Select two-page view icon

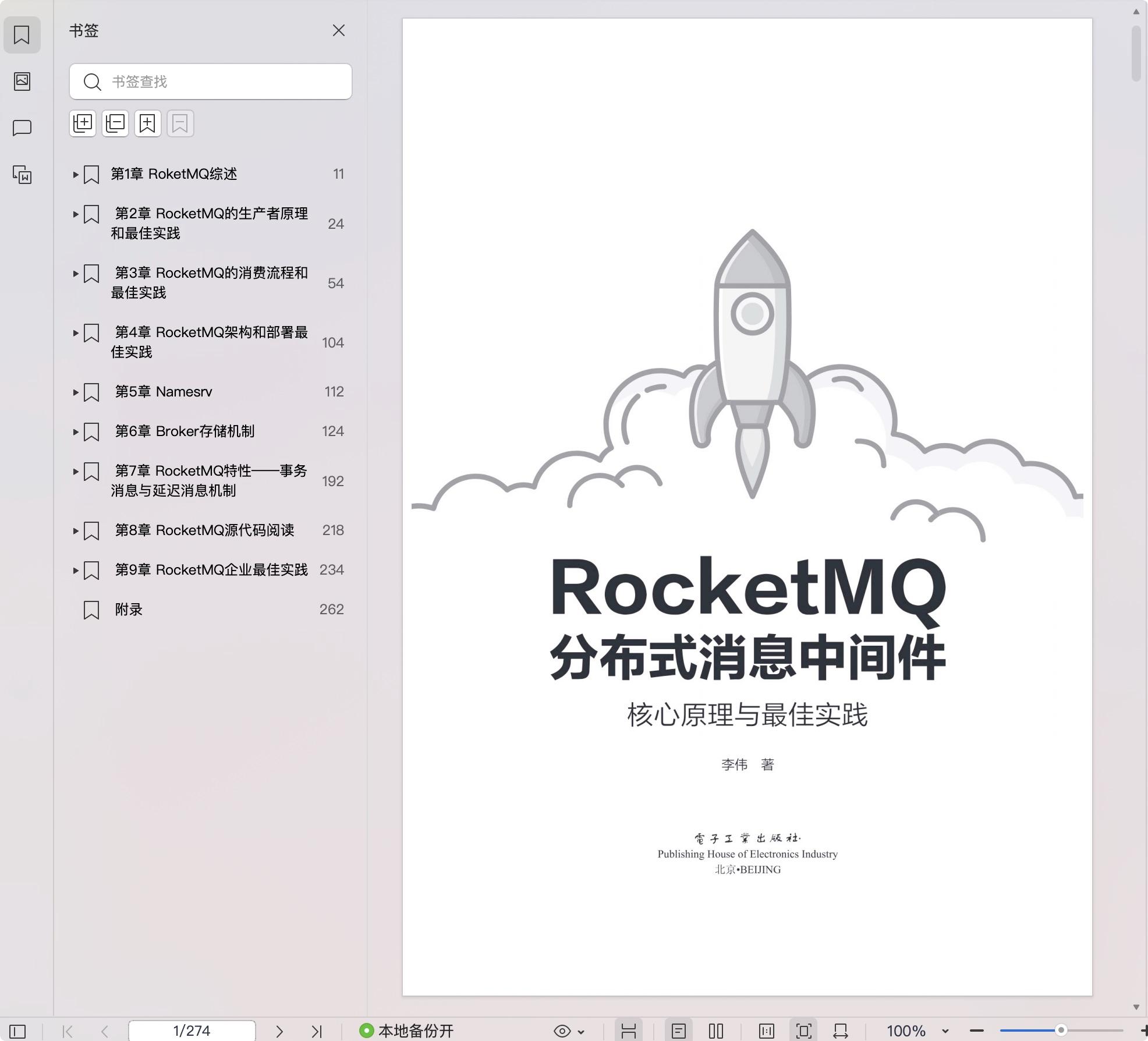click(716, 1031)
